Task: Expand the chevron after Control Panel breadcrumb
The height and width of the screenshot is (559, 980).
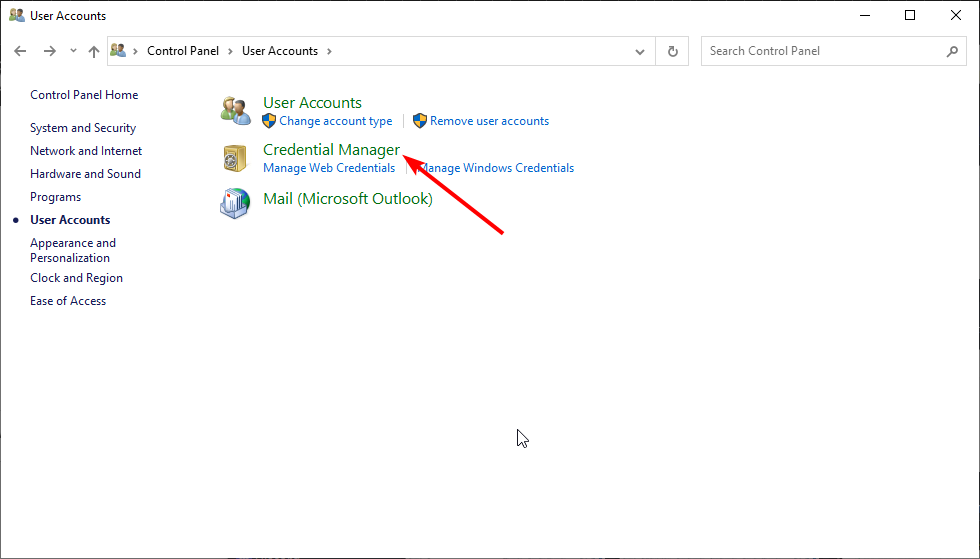Action: [x=230, y=51]
